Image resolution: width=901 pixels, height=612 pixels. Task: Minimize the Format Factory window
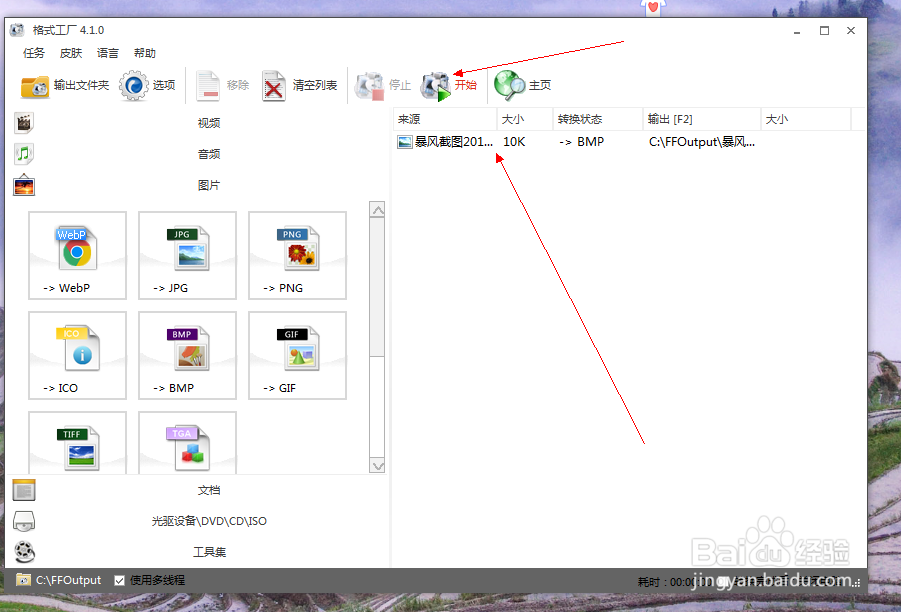(x=797, y=30)
